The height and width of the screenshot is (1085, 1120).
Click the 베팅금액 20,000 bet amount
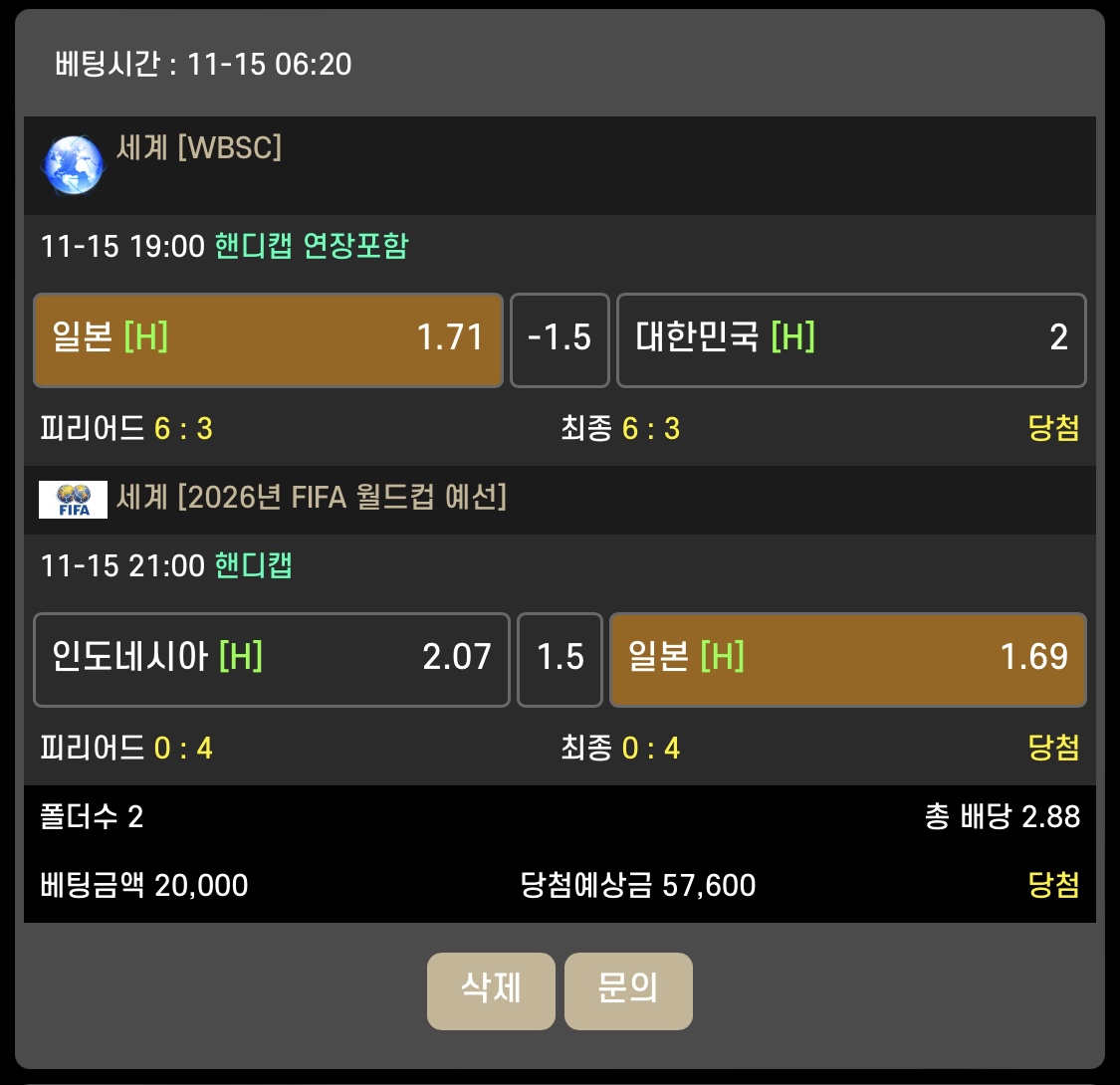[144, 885]
